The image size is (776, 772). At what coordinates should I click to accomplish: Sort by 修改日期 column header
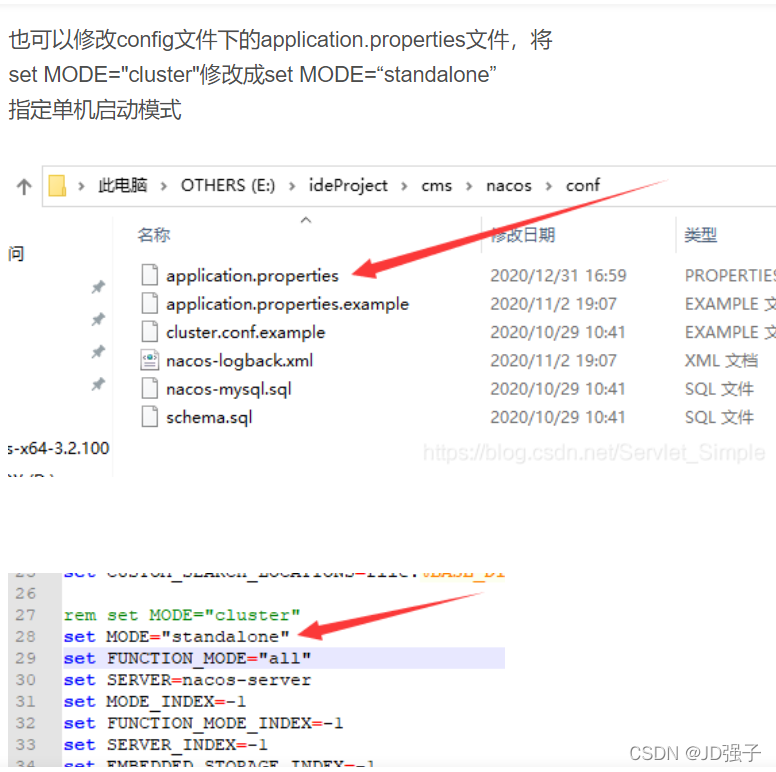(523, 235)
